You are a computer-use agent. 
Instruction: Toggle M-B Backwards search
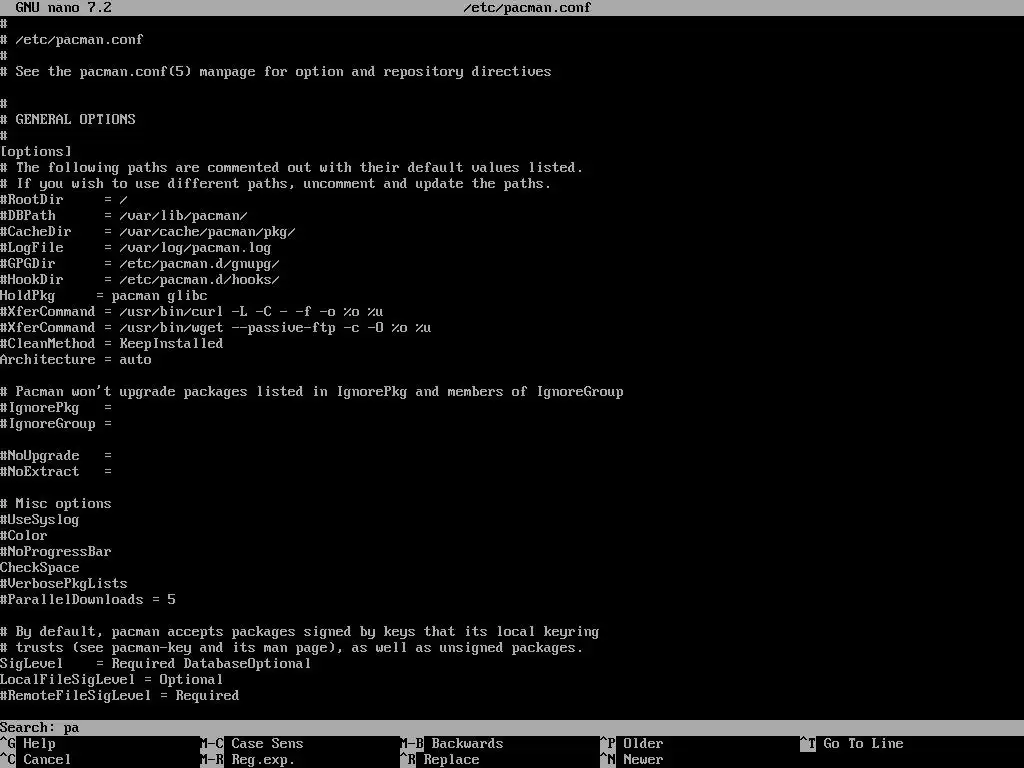452,743
